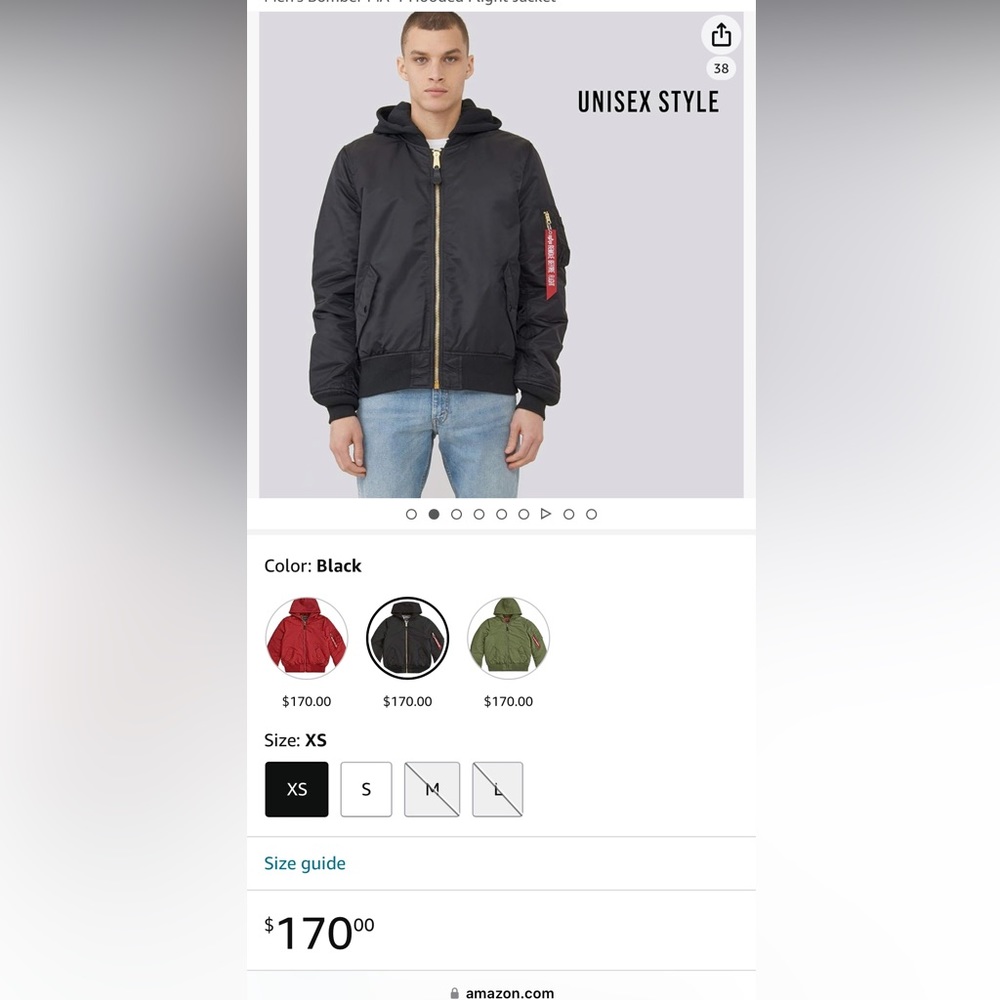Select the fifth carousel dot
Screen dimensions: 1000x1000
pos(501,514)
